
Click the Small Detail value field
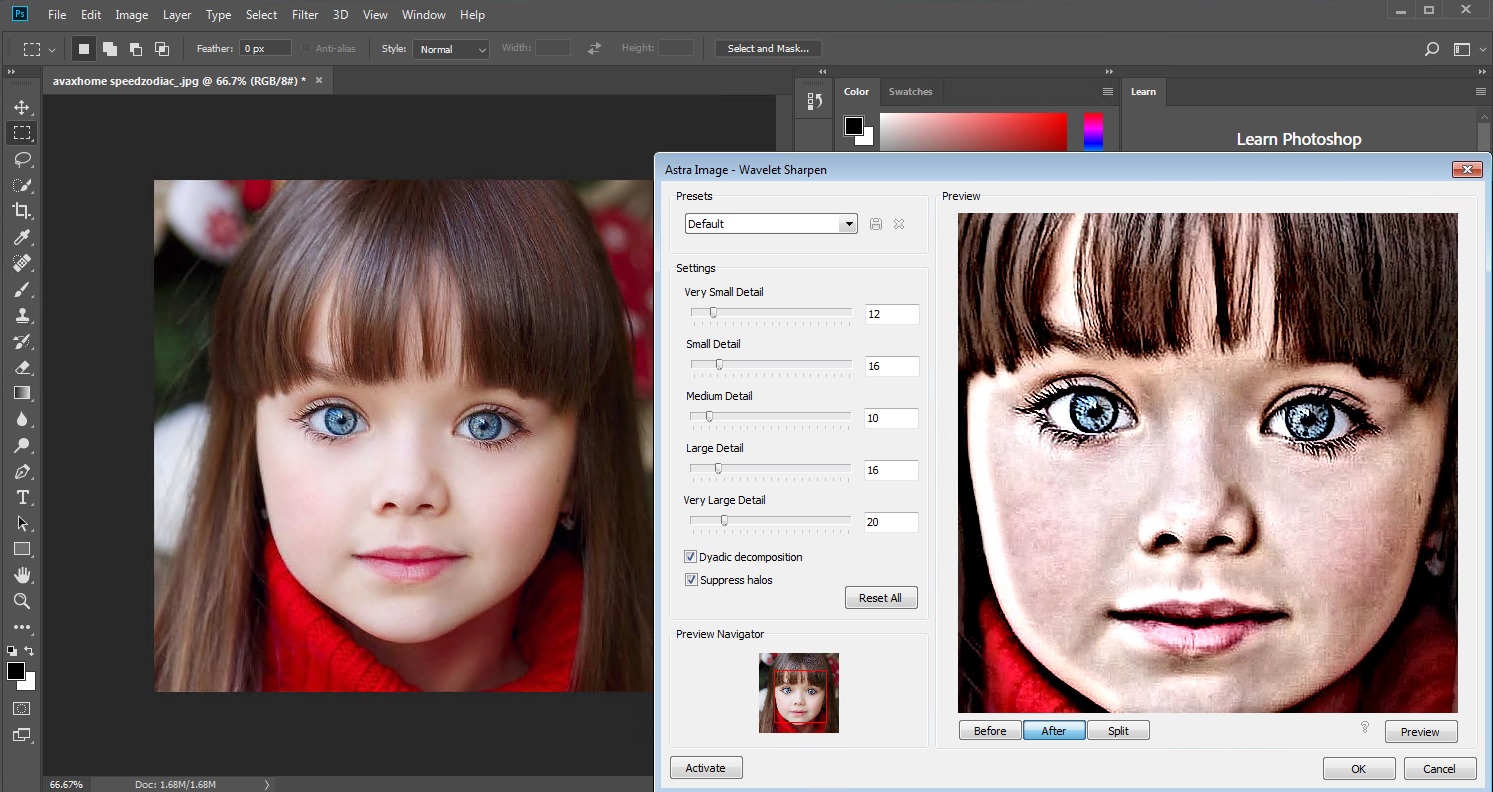(x=891, y=366)
